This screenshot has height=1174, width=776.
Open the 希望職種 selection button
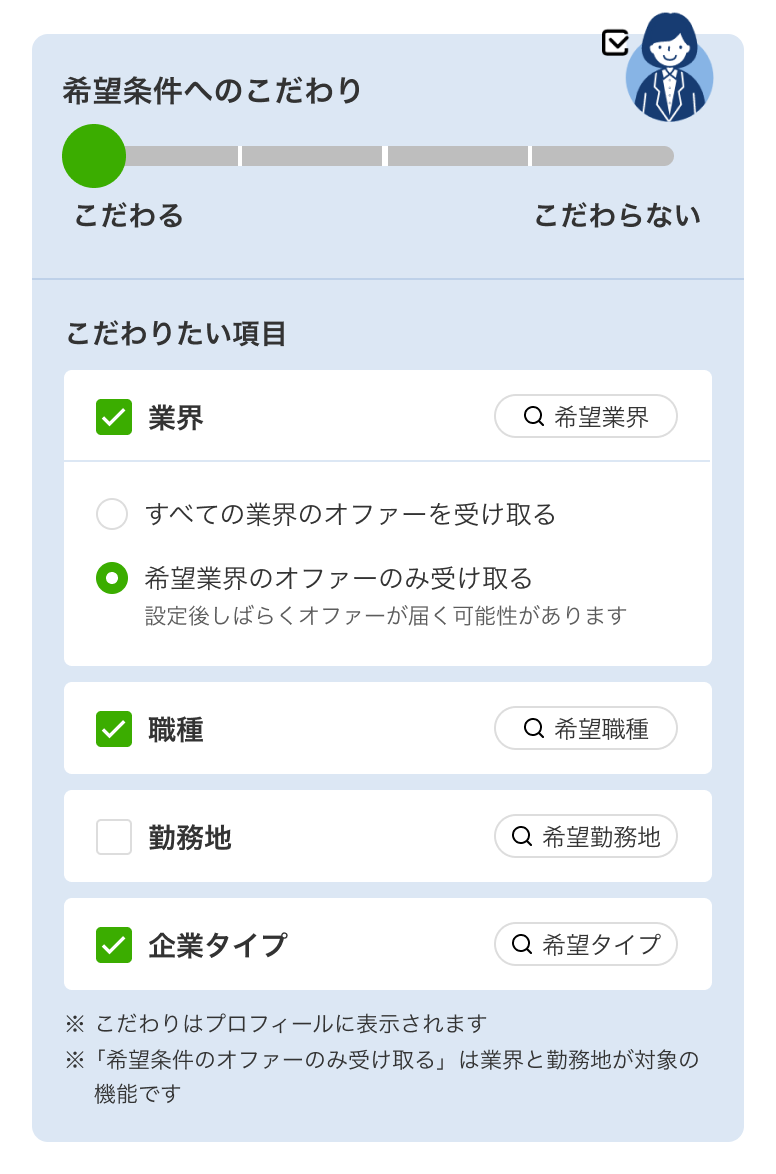pyautogui.click(x=586, y=729)
